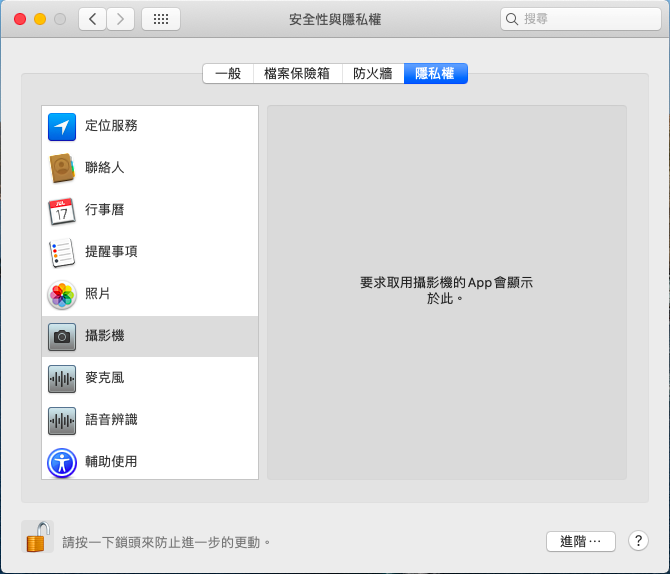
Task: Select 定位服務 text in the list
Action: (x=111, y=125)
